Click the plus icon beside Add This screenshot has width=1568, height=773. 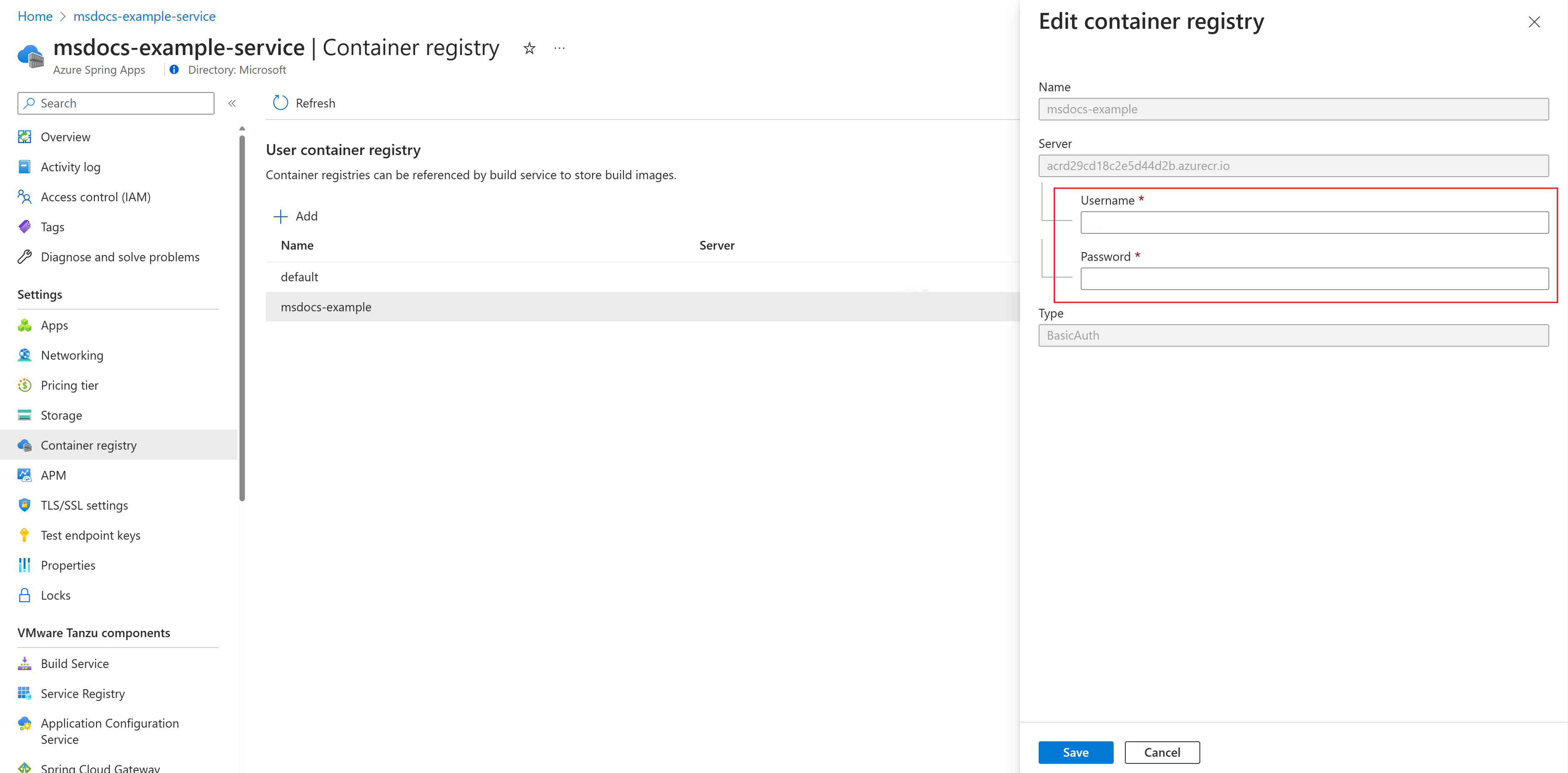coord(280,216)
